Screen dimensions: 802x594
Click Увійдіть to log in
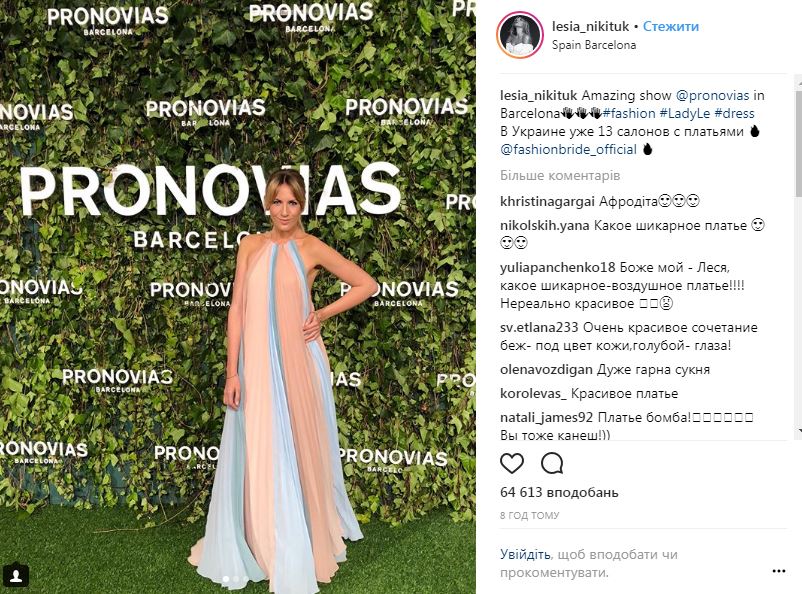(x=525, y=554)
